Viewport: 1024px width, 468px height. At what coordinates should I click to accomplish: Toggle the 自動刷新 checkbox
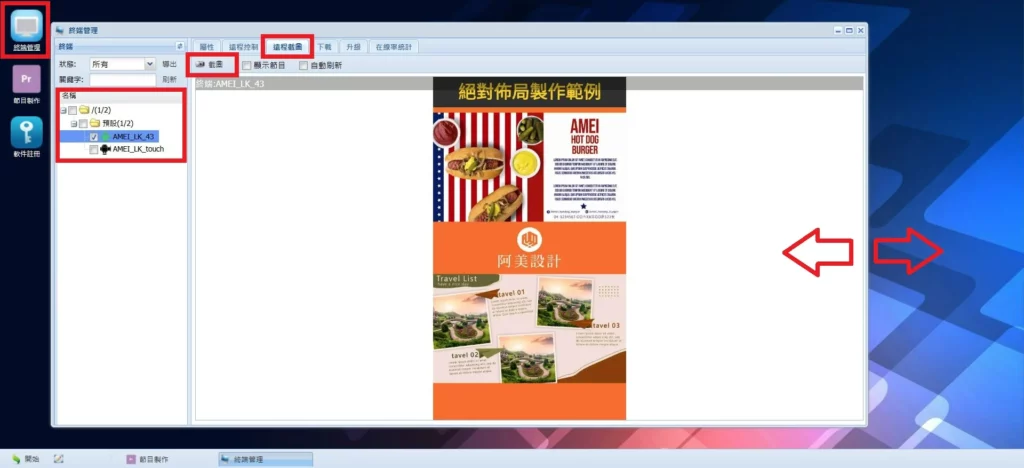click(x=304, y=65)
